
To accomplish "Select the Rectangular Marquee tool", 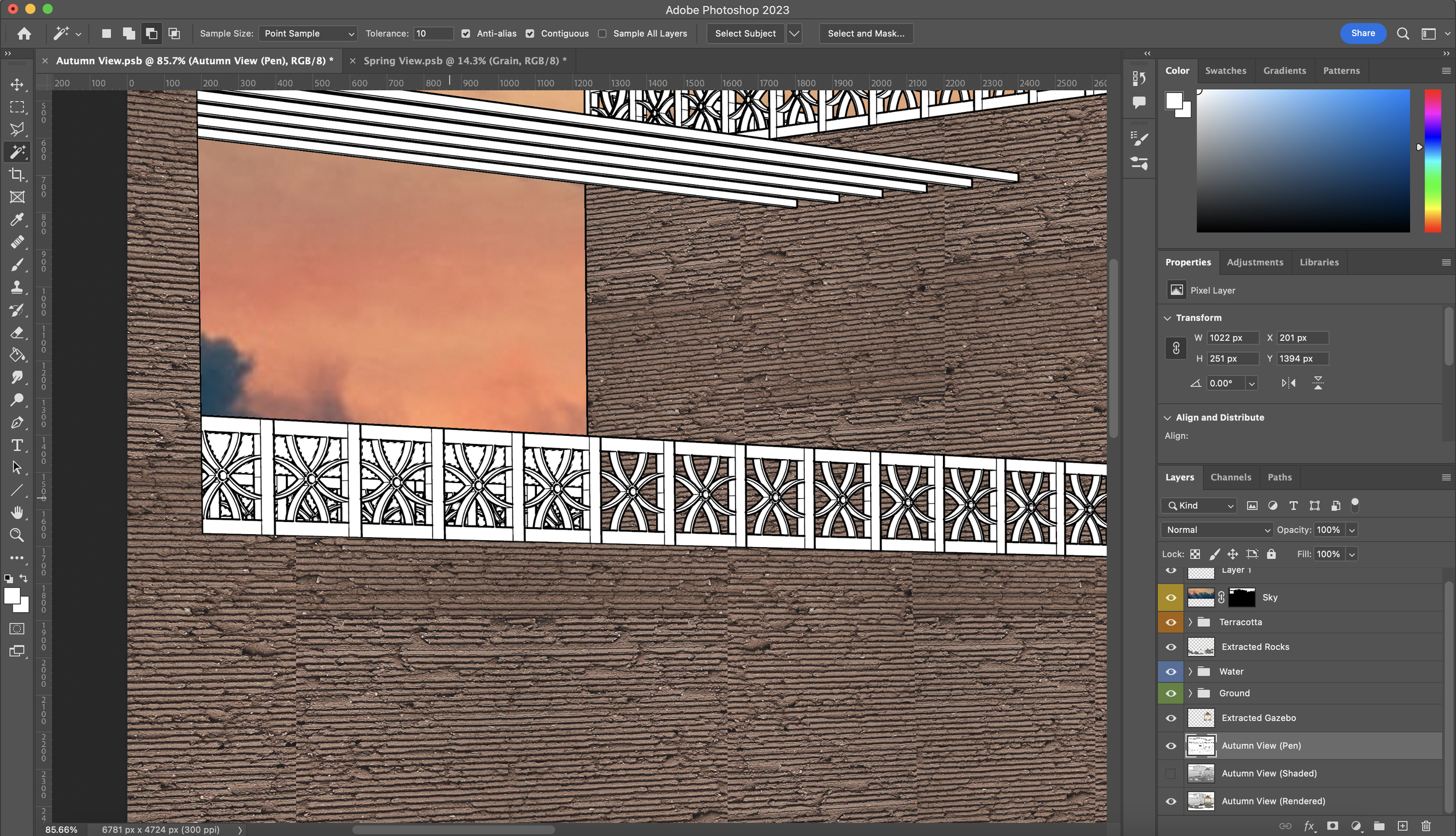I will [17, 107].
